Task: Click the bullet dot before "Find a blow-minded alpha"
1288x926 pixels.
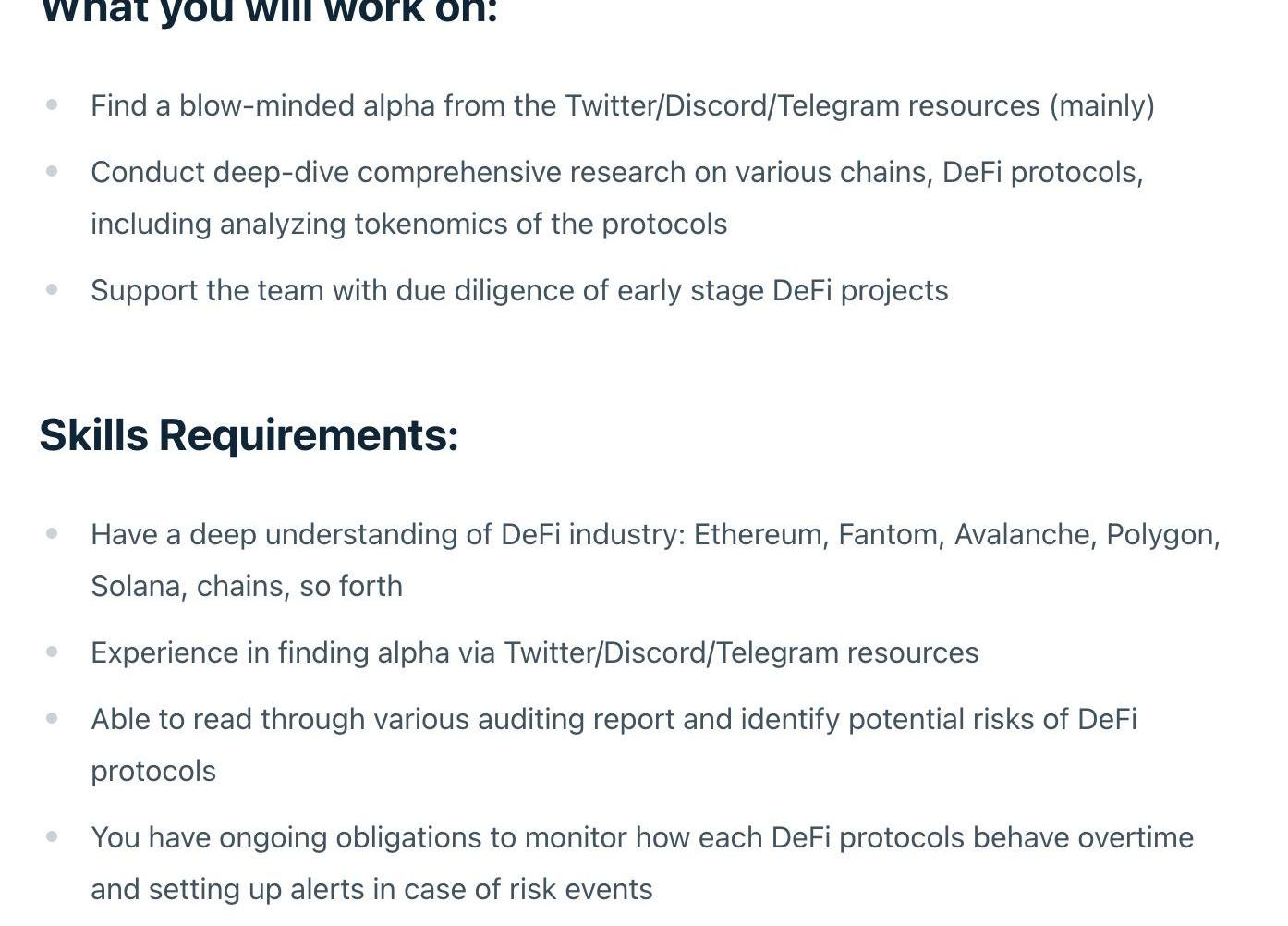Action: pos(52,104)
